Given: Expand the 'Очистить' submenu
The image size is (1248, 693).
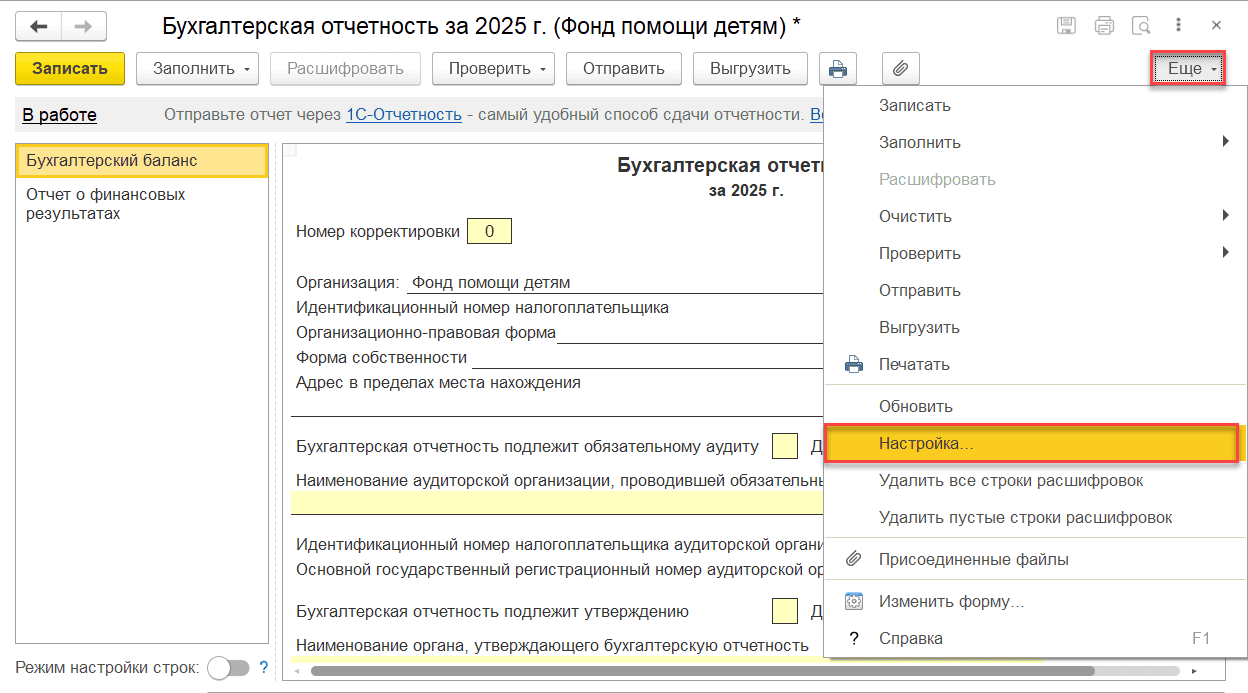Looking at the screenshot, I should (1030, 216).
